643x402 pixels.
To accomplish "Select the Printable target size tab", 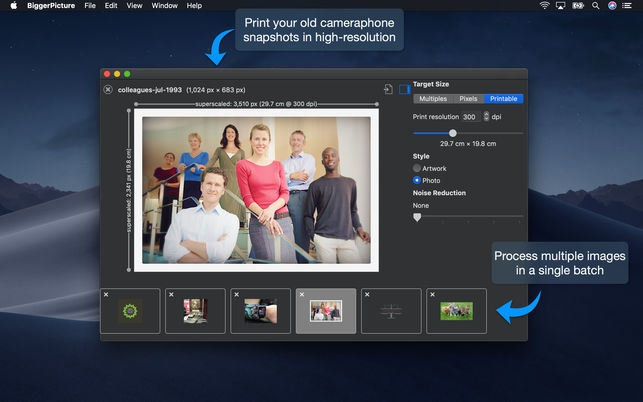I will click(x=504, y=98).
